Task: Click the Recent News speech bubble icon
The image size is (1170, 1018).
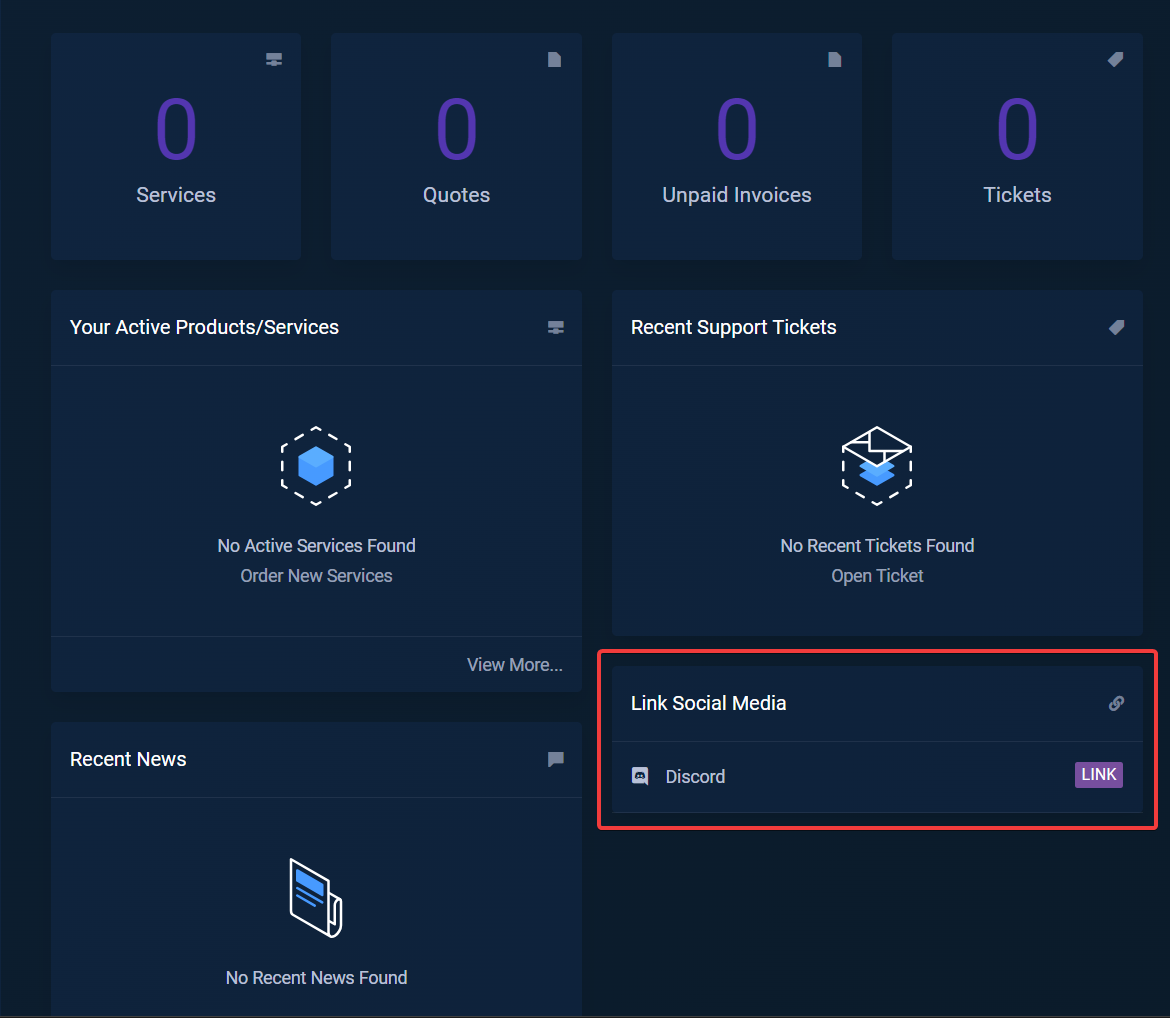Action: (x=556, y=760)
